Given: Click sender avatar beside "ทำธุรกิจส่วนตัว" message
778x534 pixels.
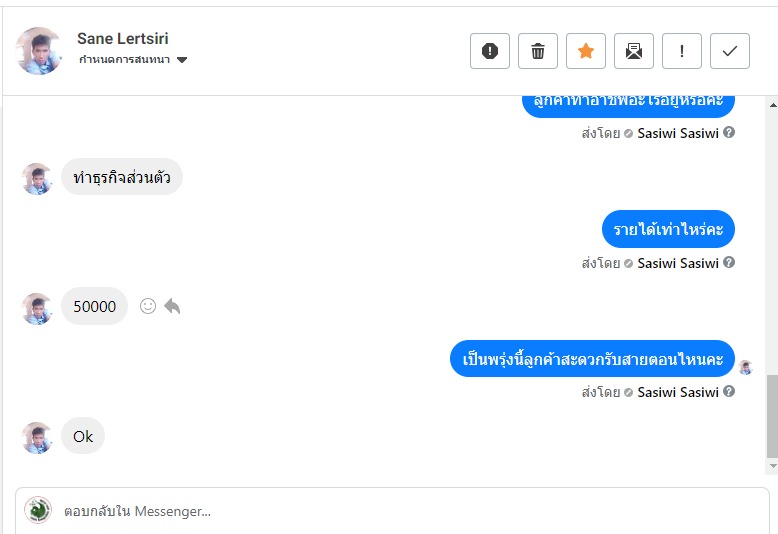Looking at the screenshot, I should click(37, 178).
